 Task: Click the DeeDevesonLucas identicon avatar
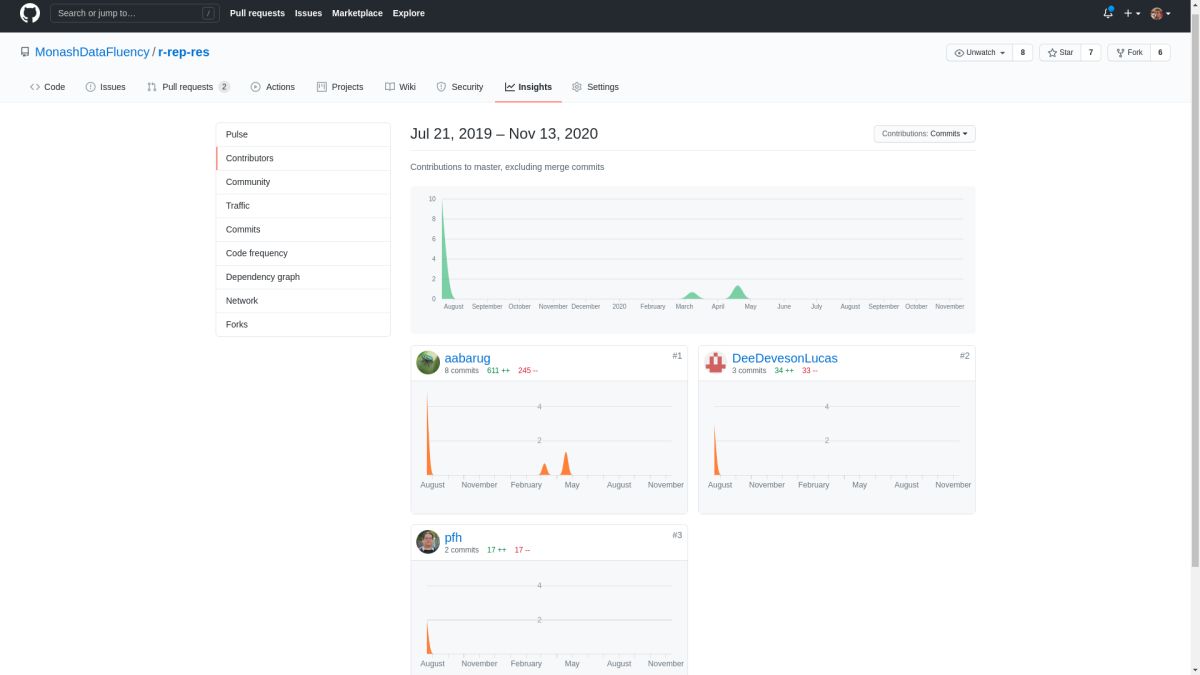(715, 363)
